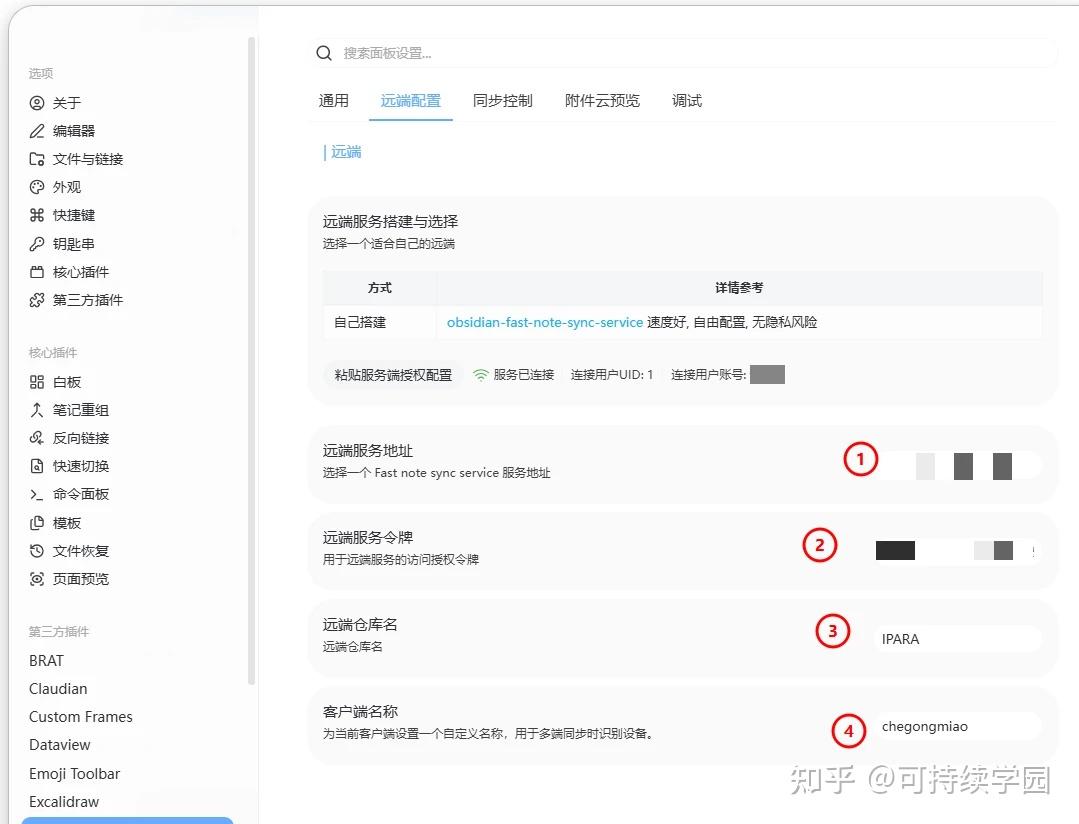Viewport: 1079px width, 824px height.
Task: Click the 第三方插件 puzzle icon
Action: click(x=36, y=300)
